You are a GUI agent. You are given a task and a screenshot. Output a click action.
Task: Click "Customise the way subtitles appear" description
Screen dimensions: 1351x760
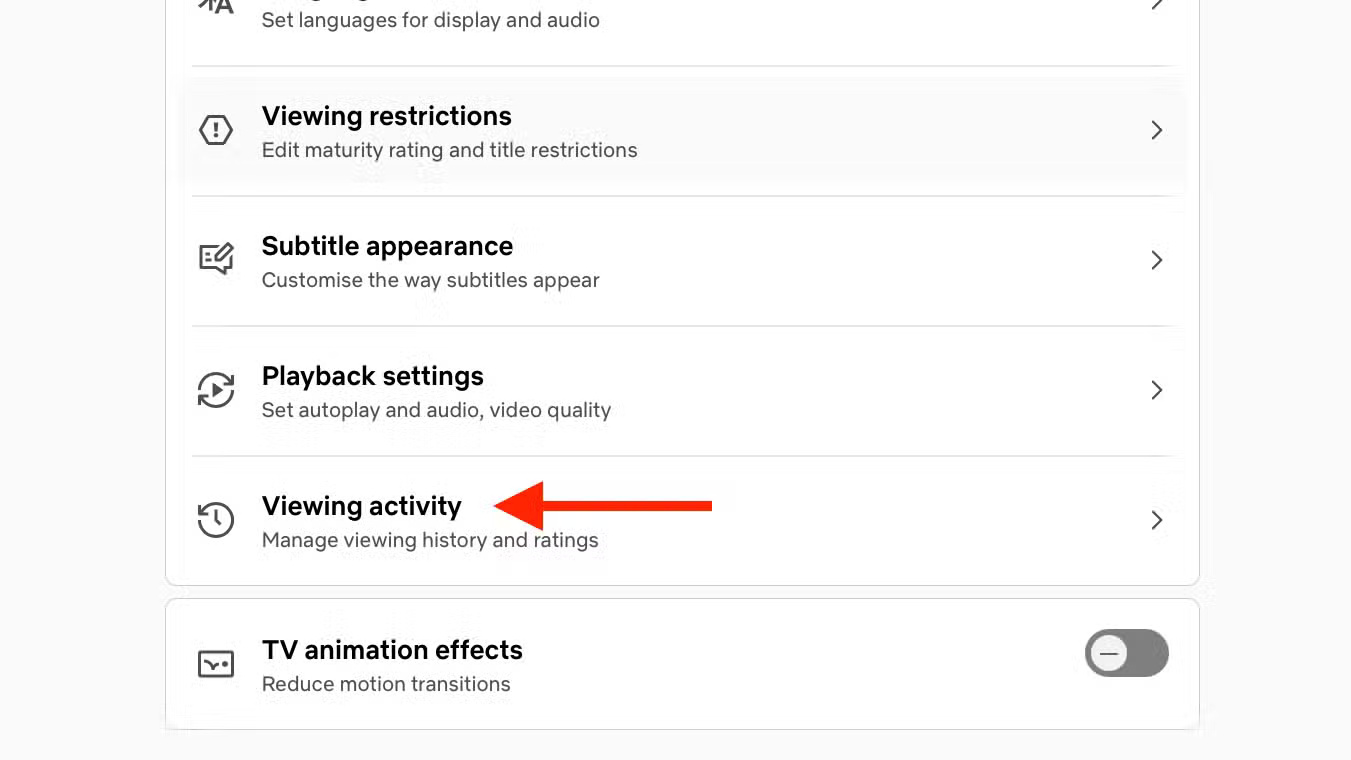[430, 281]
